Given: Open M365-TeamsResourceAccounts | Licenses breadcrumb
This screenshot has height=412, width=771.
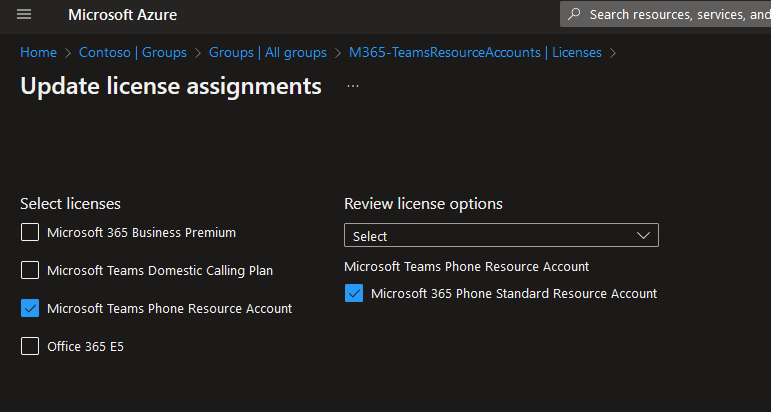Looking at the screenshot, I should [x=475, y=52].
